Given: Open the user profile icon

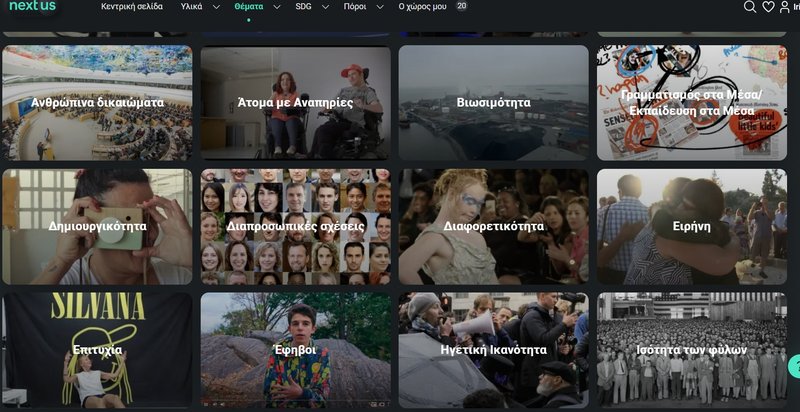Looking at the screenshot, I should pos(785,7).
